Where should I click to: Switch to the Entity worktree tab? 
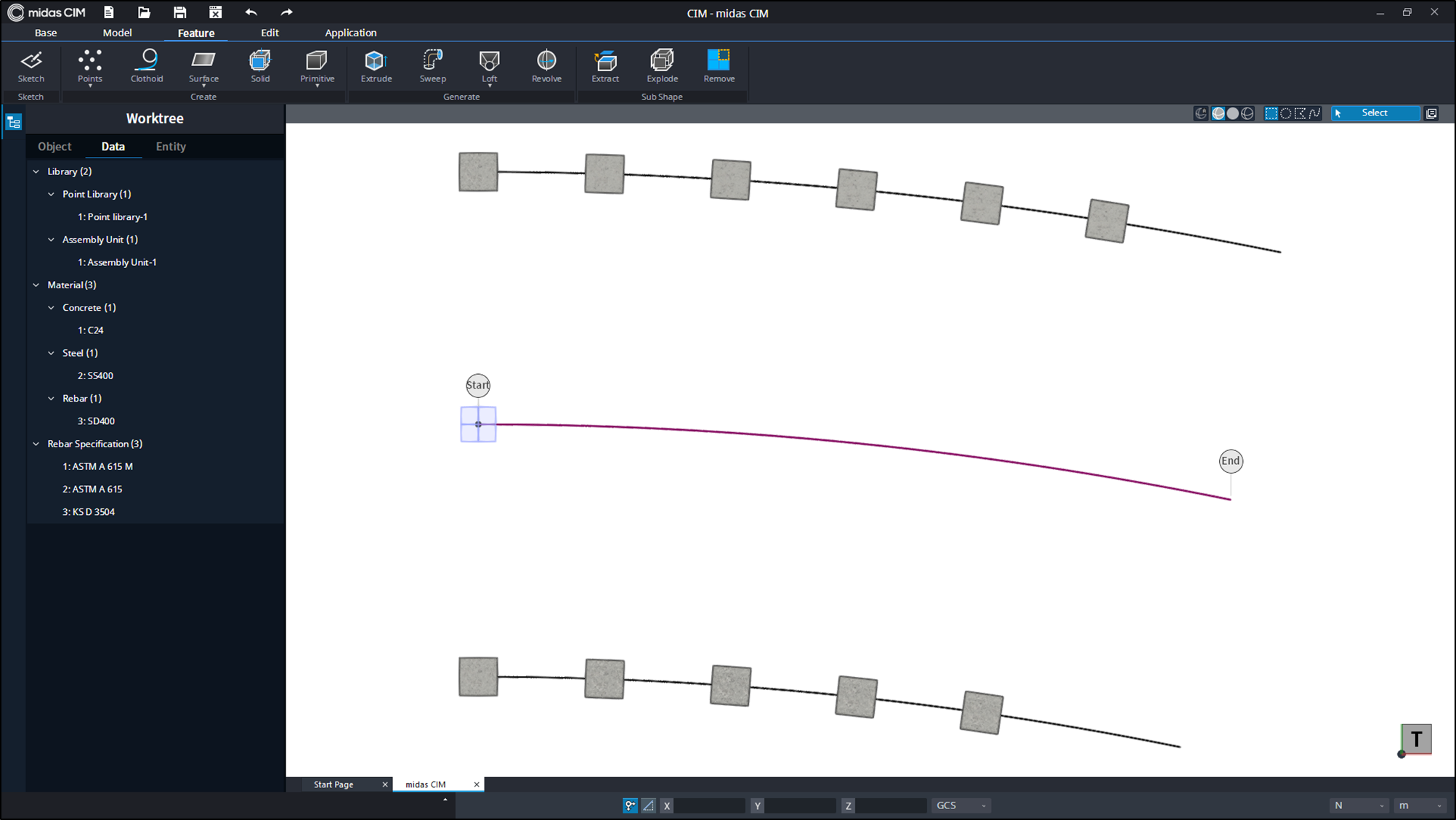[x=171, y=146]
